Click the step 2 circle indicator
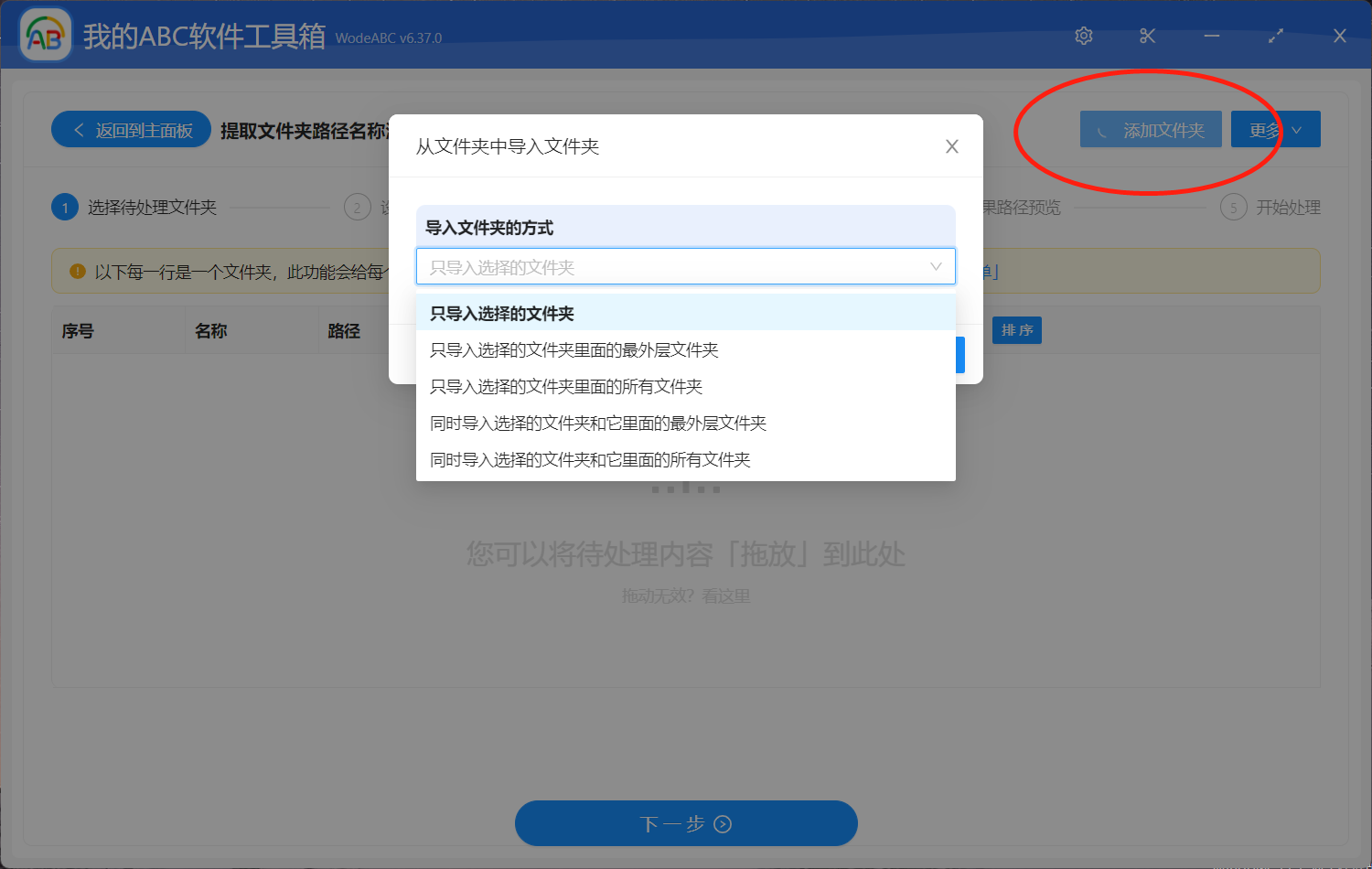 pos(358,208)
